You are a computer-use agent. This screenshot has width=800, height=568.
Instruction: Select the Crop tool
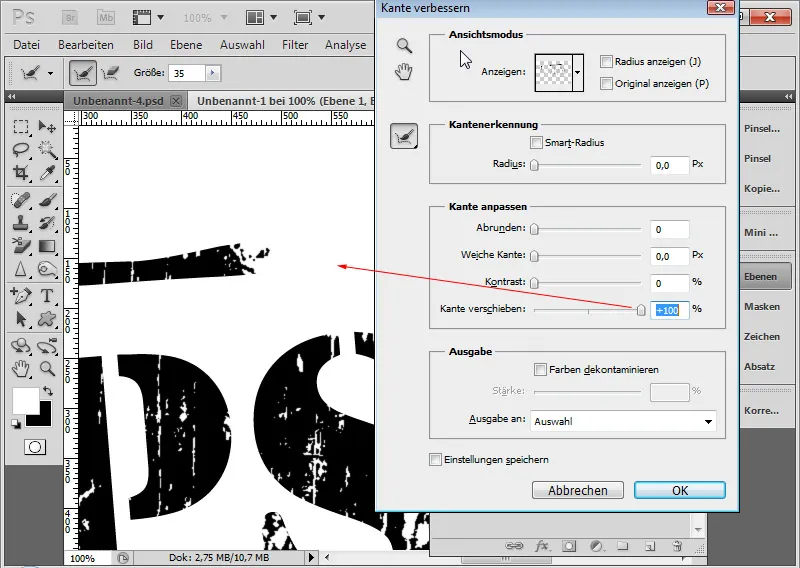(x=20, y=173)
